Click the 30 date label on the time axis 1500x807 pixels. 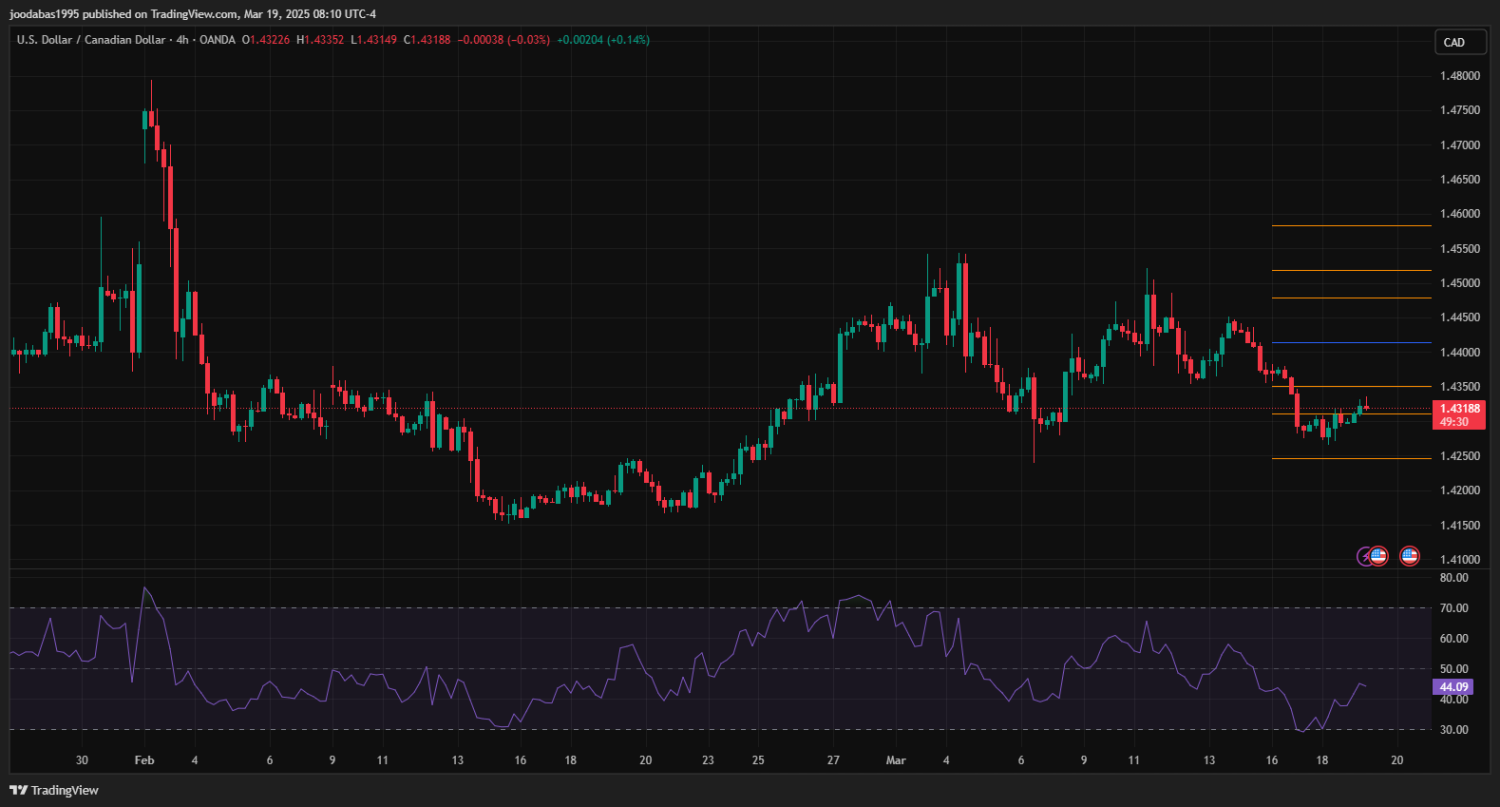click(82, 760)
